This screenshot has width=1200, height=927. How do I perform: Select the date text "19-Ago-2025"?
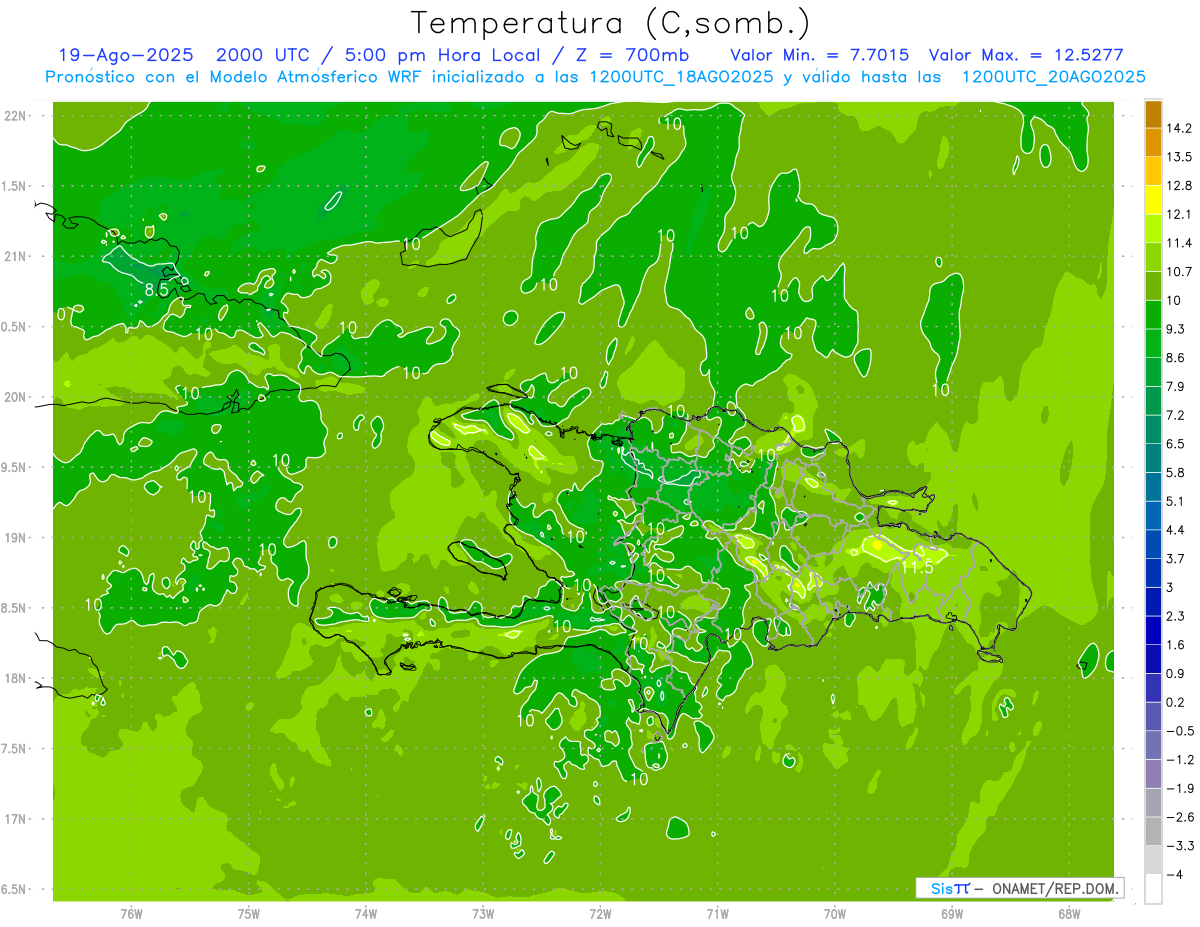click(x=126, y=55)
